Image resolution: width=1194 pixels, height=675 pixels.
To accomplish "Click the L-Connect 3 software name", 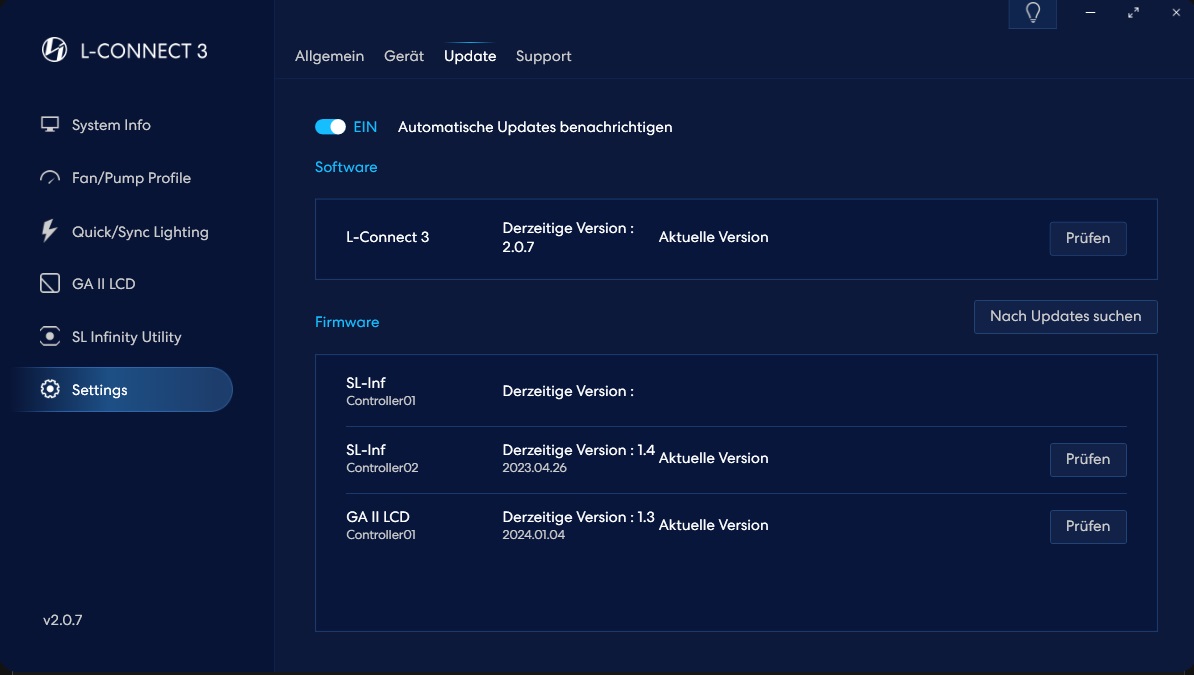I will (x=388, y=237).
